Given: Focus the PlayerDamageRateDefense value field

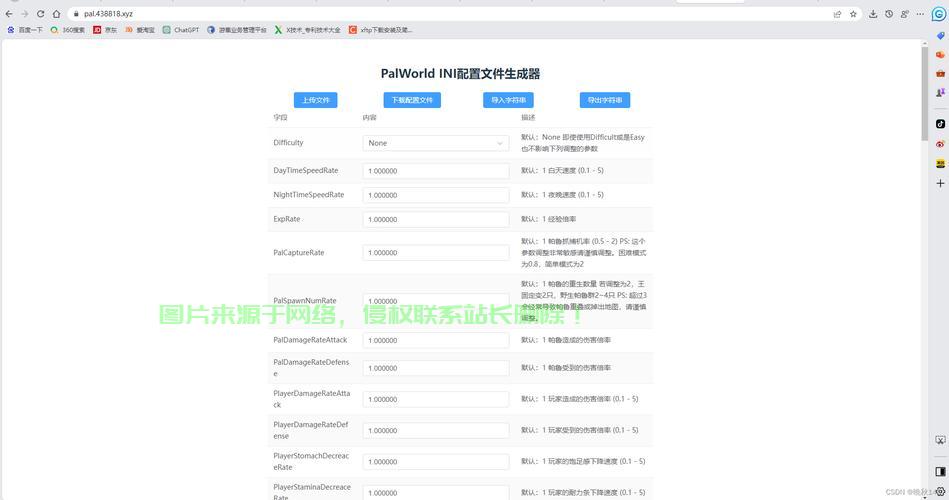Looking at the screenshot, I should (436, 430).
